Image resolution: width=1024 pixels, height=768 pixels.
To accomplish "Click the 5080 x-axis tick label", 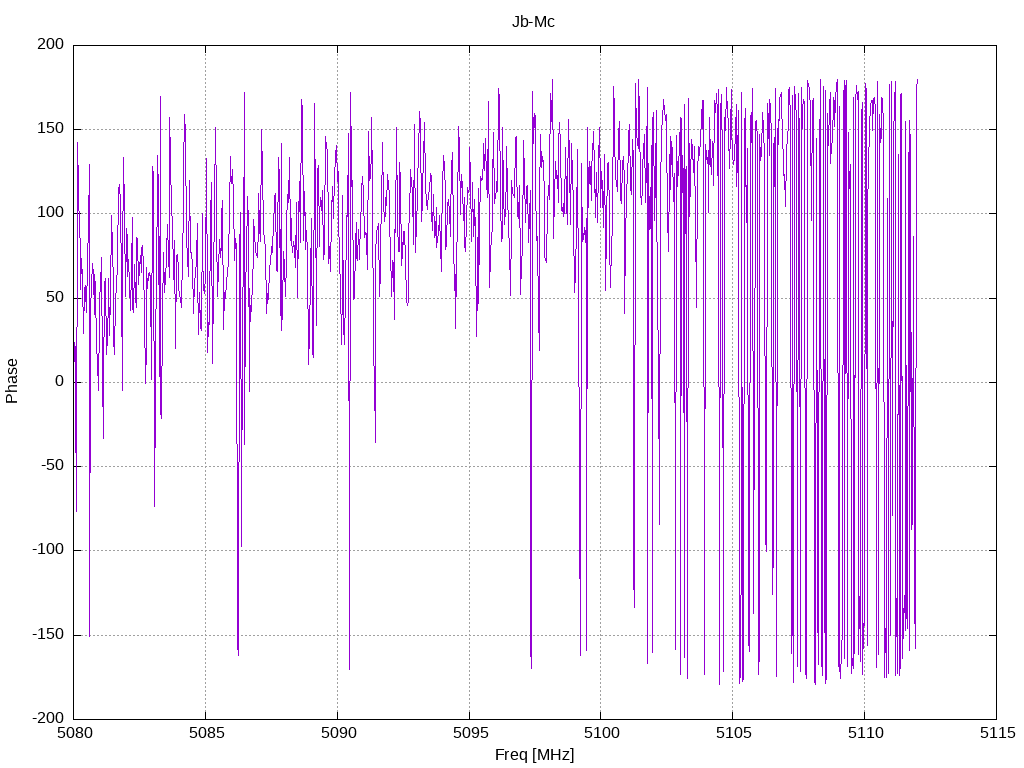I will click(75, 733).
